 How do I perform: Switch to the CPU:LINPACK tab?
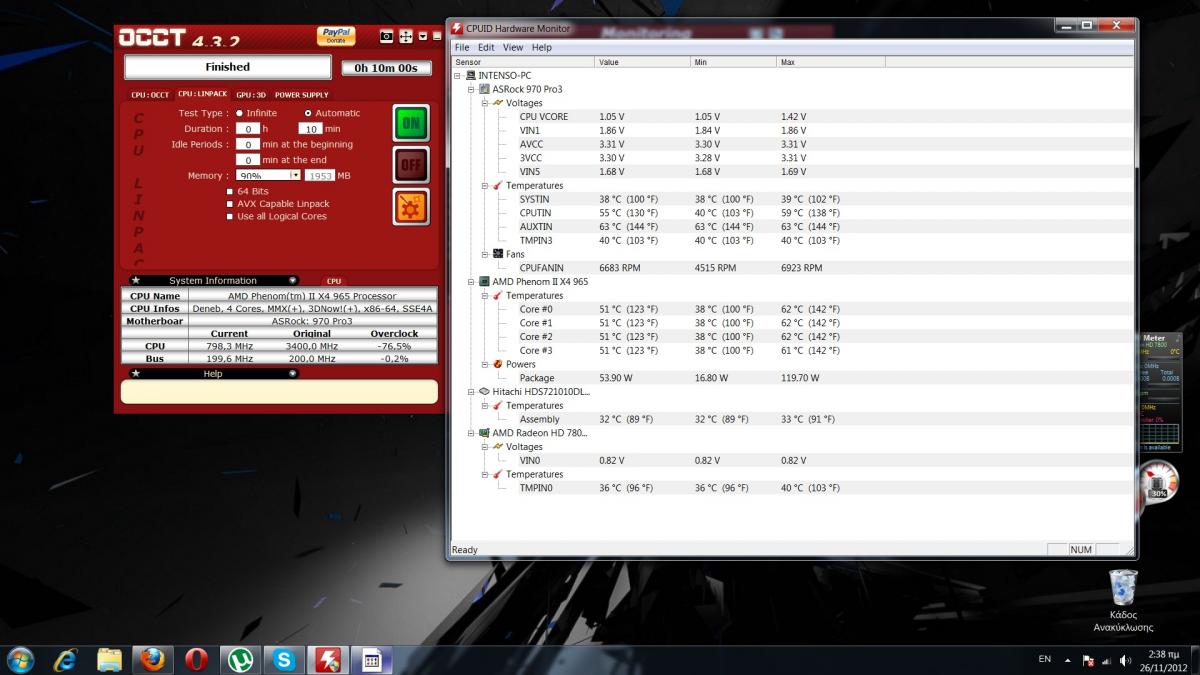pyautogui.click(x=203, y=95)
